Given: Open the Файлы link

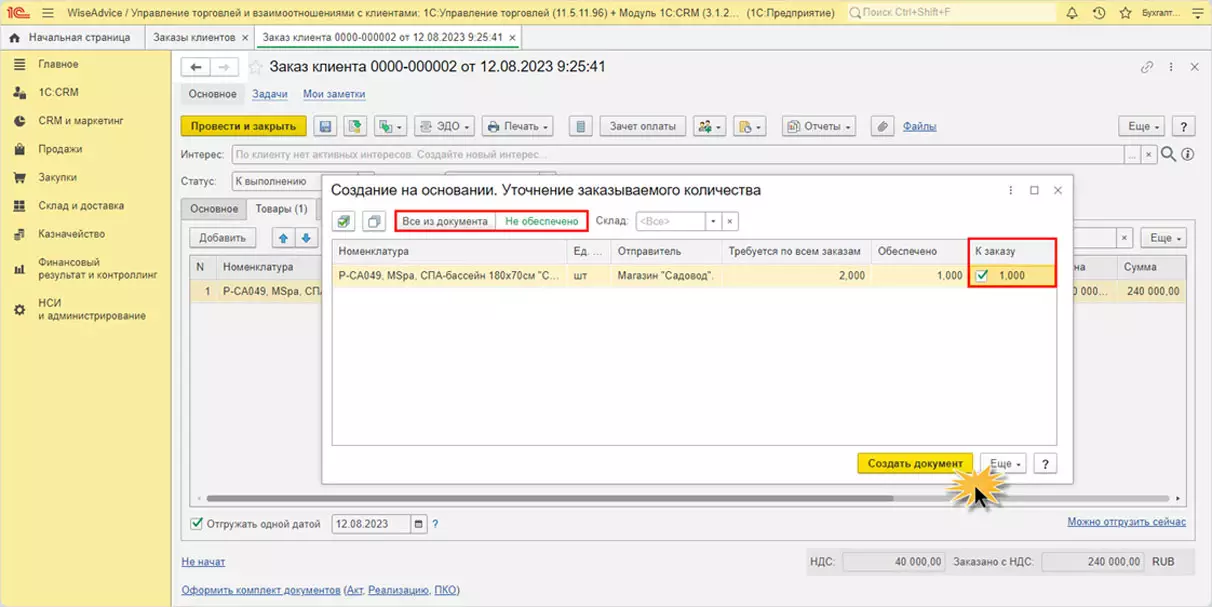Looking at the screenshot, I should coord(919,127).
